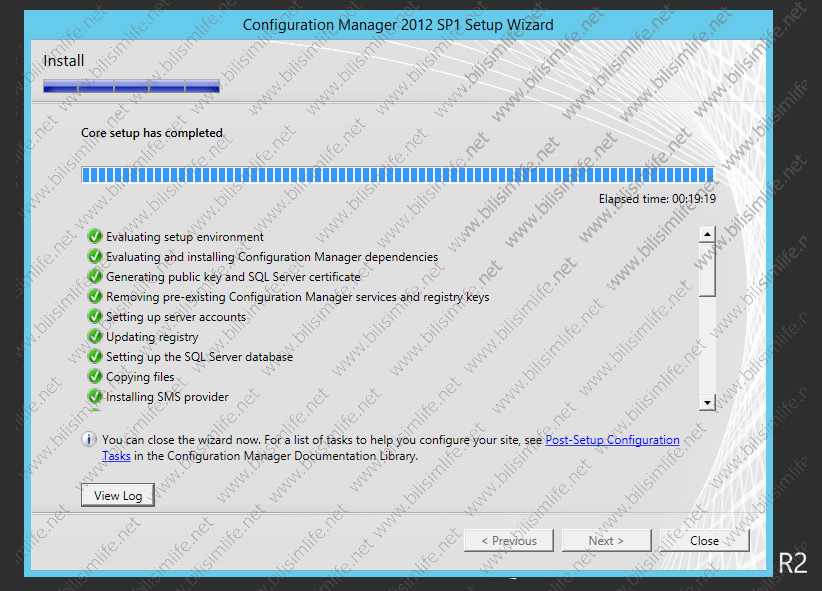Click the View Log button
The width and height of the screenshot is (822, 591).
point(118,495)
